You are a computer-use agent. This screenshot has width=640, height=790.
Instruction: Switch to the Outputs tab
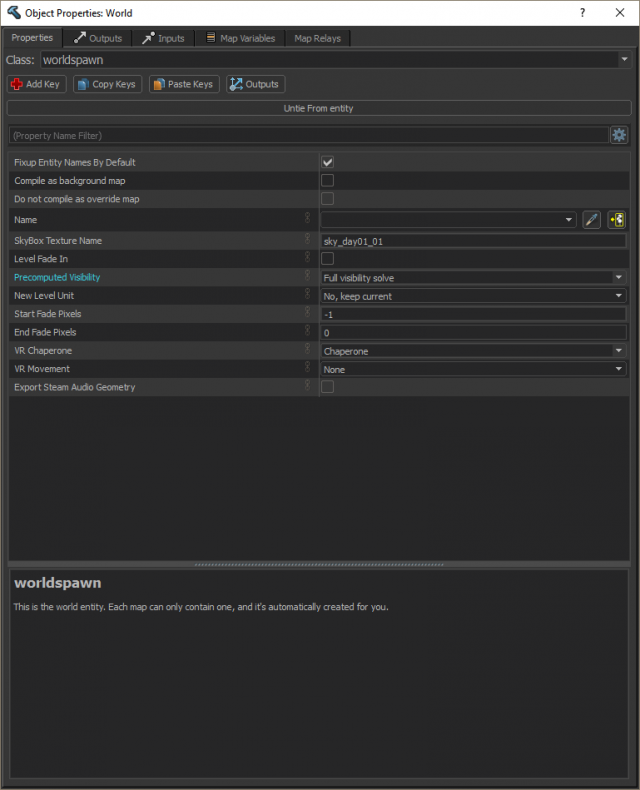click(x=98, y=38)
